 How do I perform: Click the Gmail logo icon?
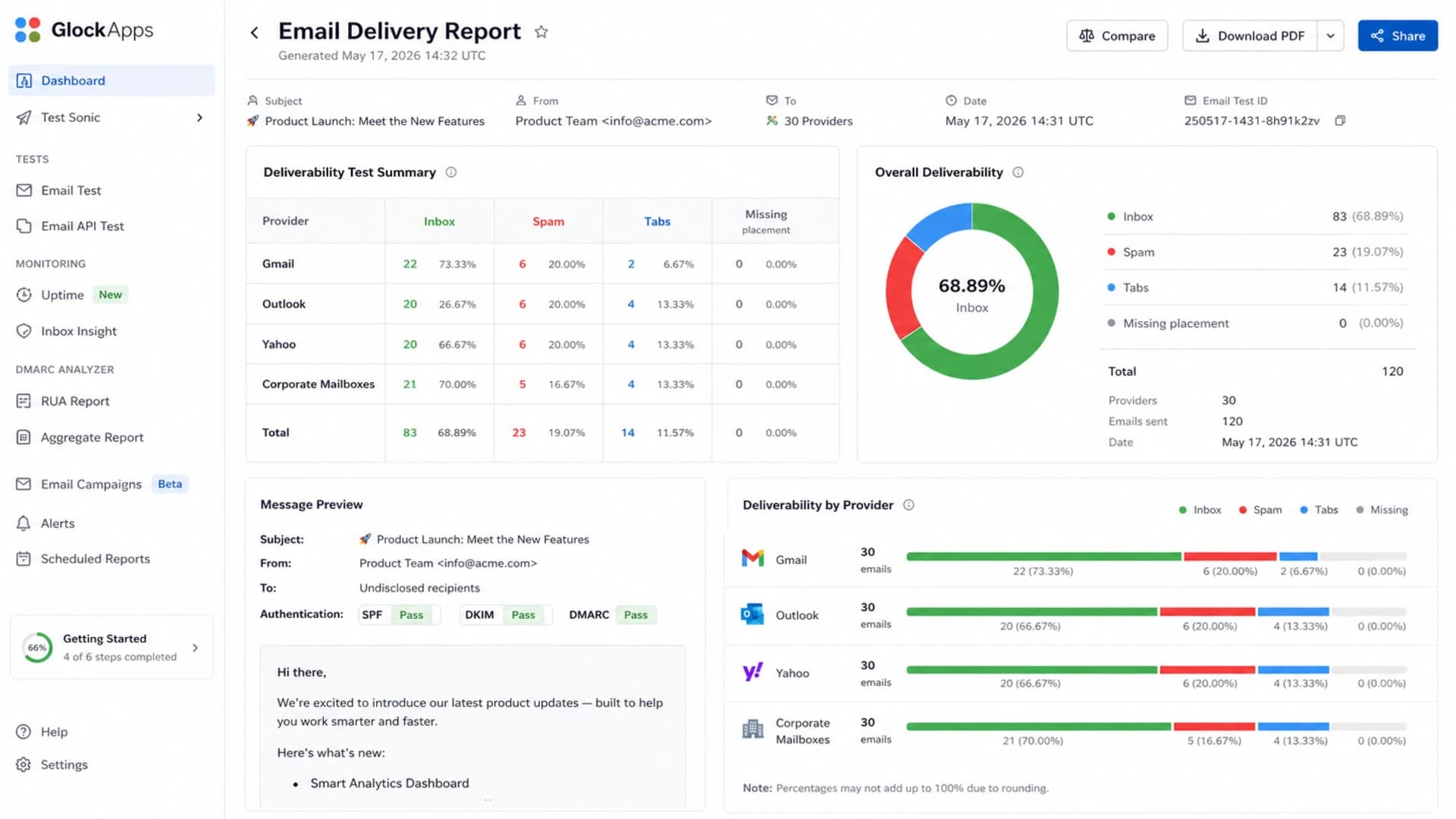[752, 558]
